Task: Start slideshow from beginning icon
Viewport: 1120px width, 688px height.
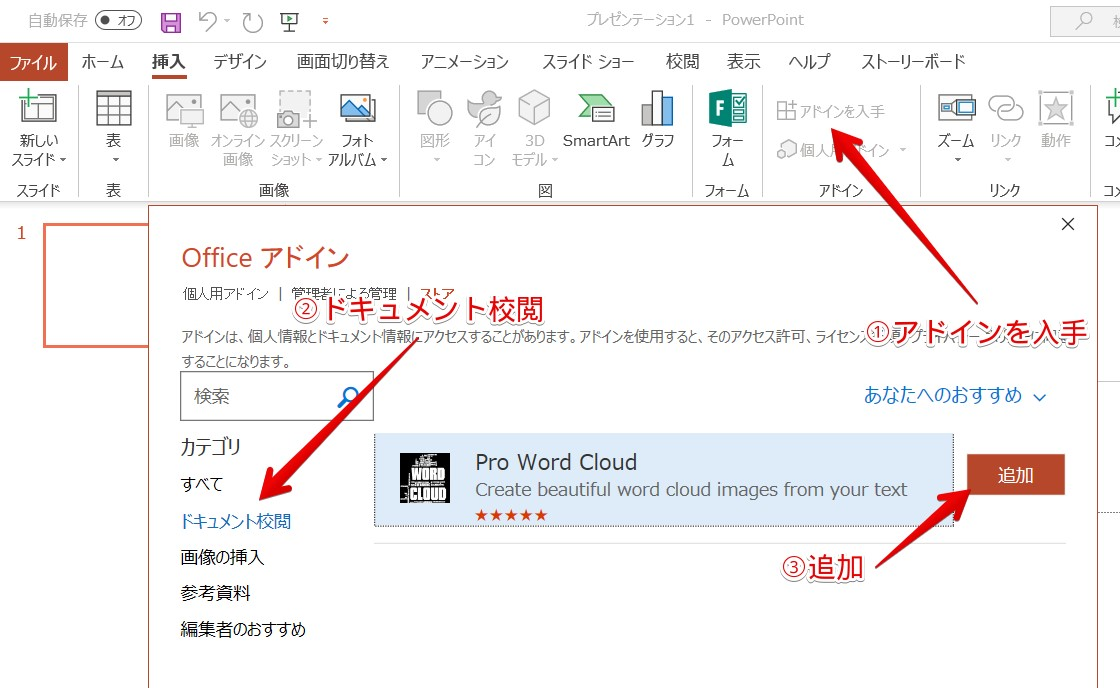Action: pyautogui.click(x=289, y=22)
